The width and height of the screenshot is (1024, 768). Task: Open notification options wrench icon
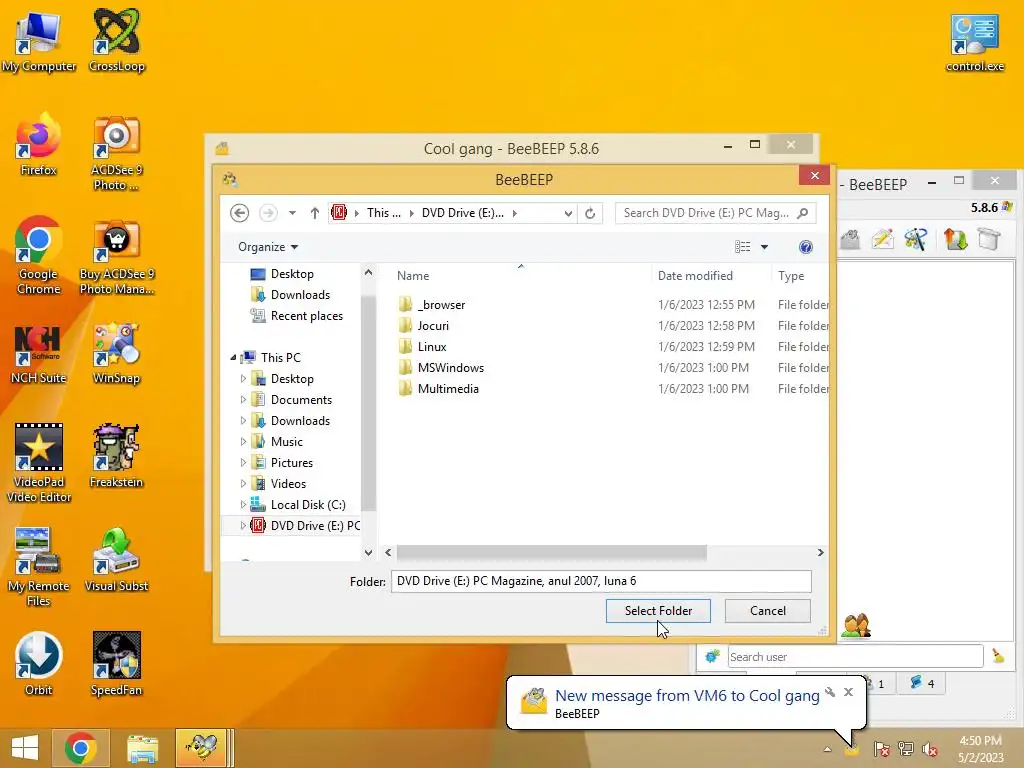pos(830,692)
